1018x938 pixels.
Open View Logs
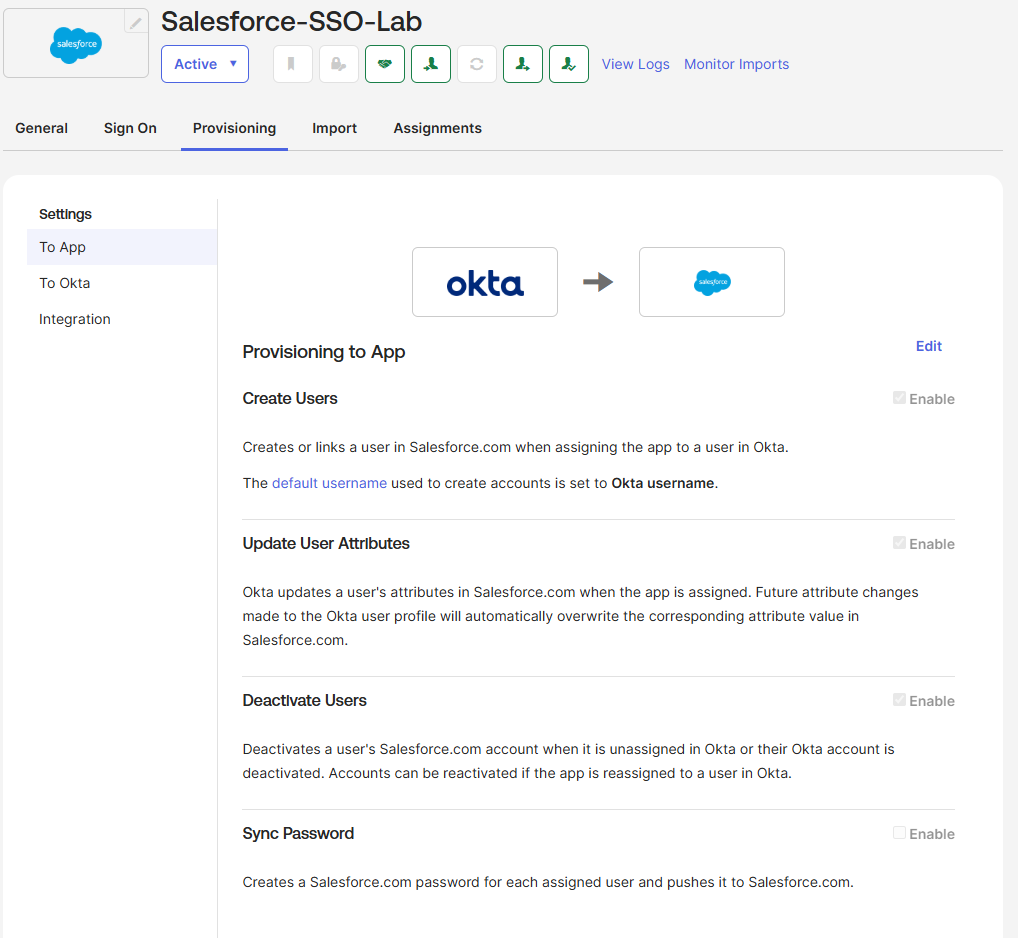pyautogui.click(x=635, y=63)
